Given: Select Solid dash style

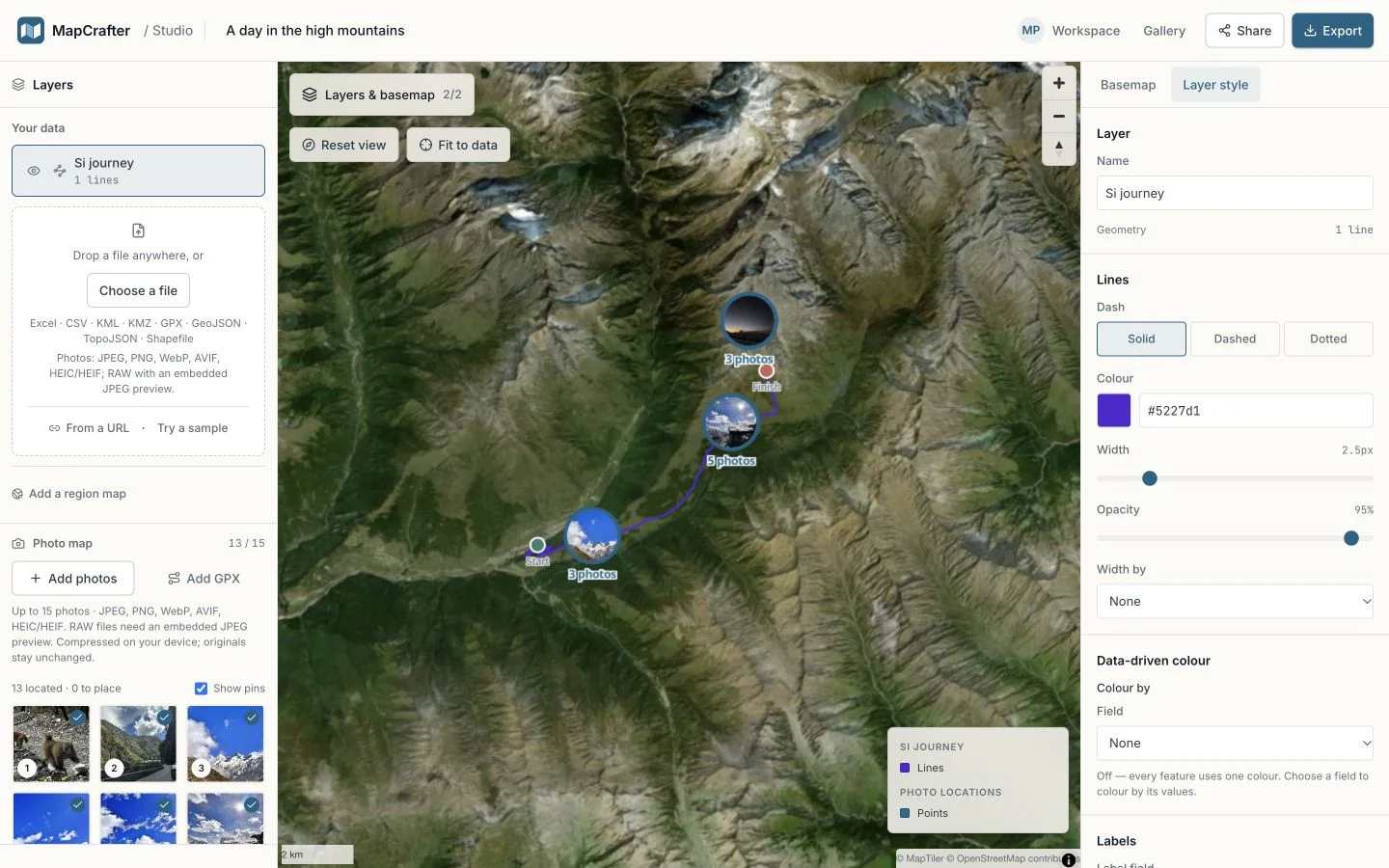Looking at the screenshot, I should click(1141, 339).
